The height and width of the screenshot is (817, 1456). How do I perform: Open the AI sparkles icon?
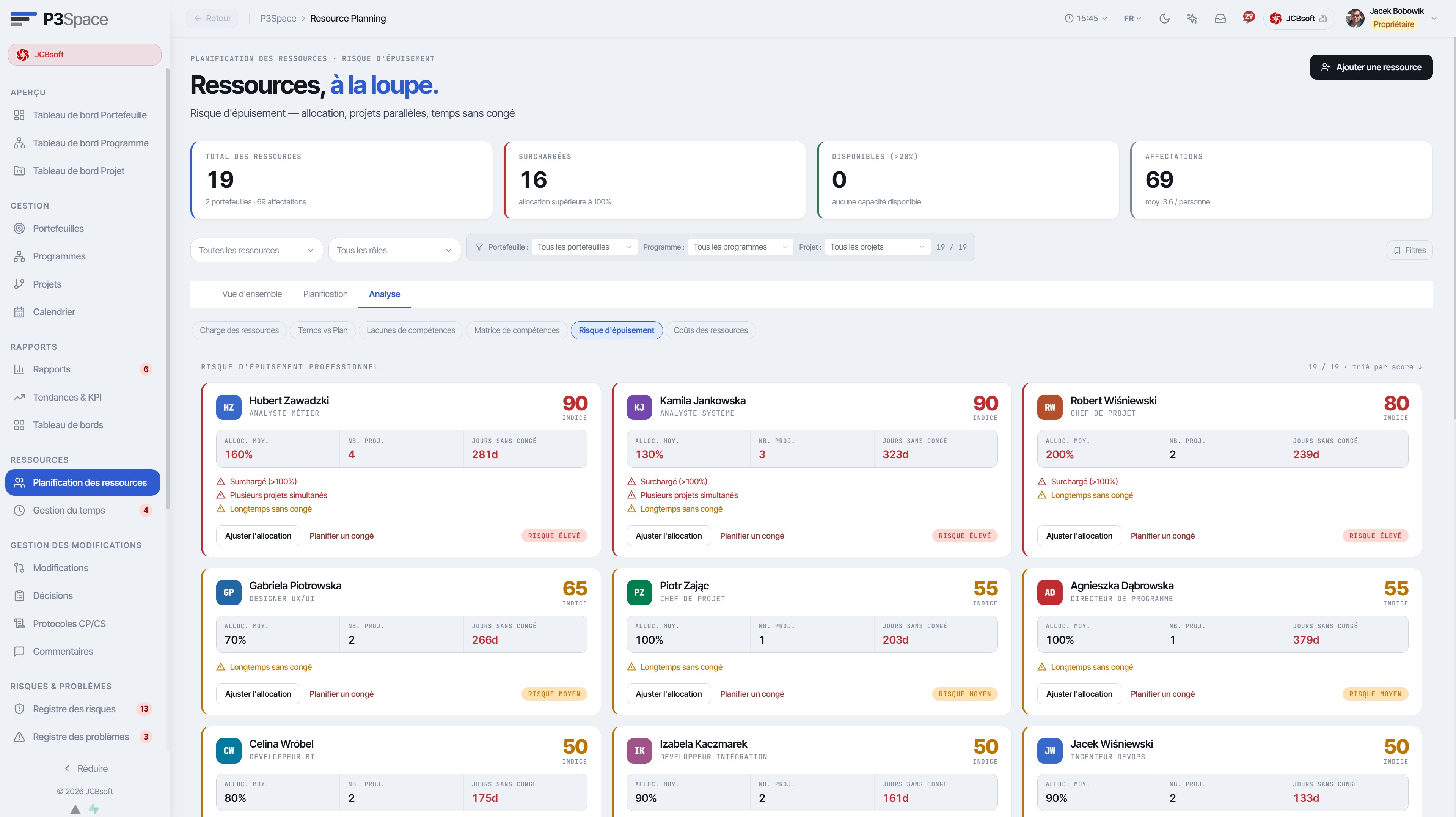point(1192,19)
